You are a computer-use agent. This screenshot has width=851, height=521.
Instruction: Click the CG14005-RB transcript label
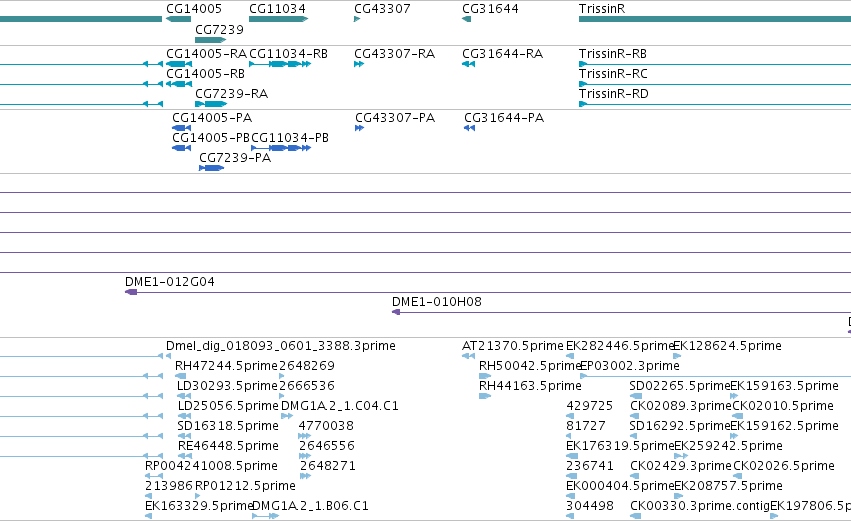(x=205, y=74)
